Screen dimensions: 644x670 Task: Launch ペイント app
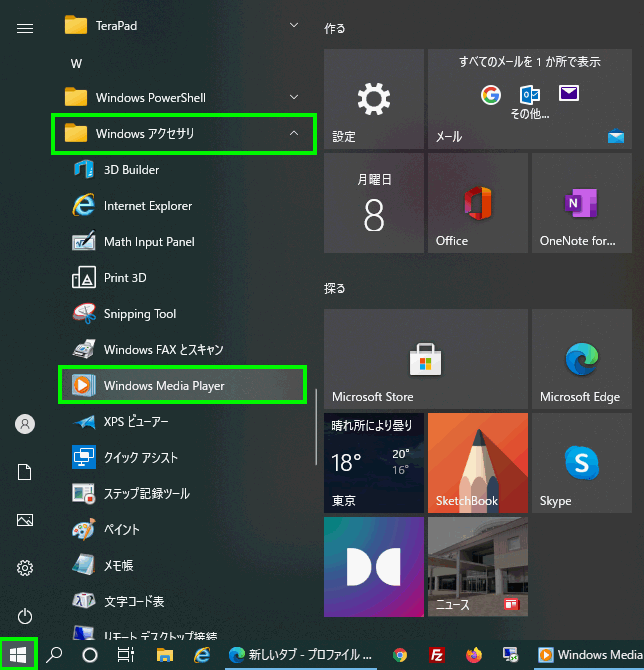pos(182,529)
